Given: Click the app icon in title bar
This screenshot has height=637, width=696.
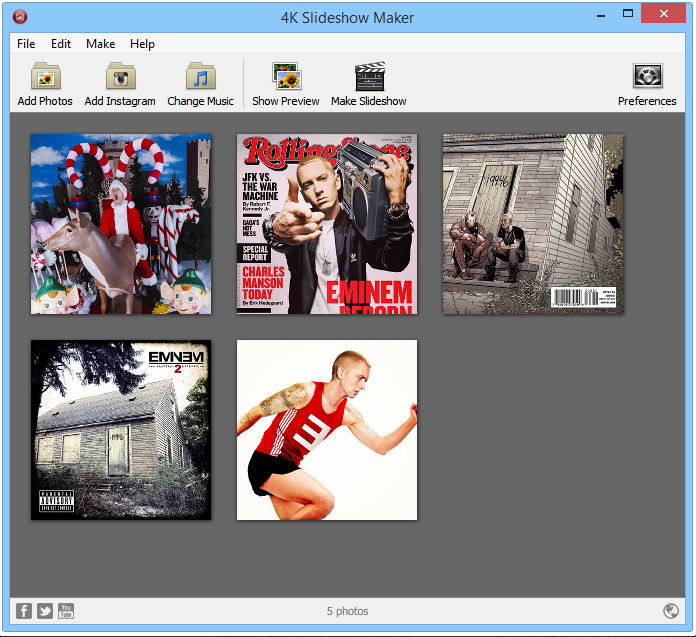Looking at the screenshot, I should 20,17.
